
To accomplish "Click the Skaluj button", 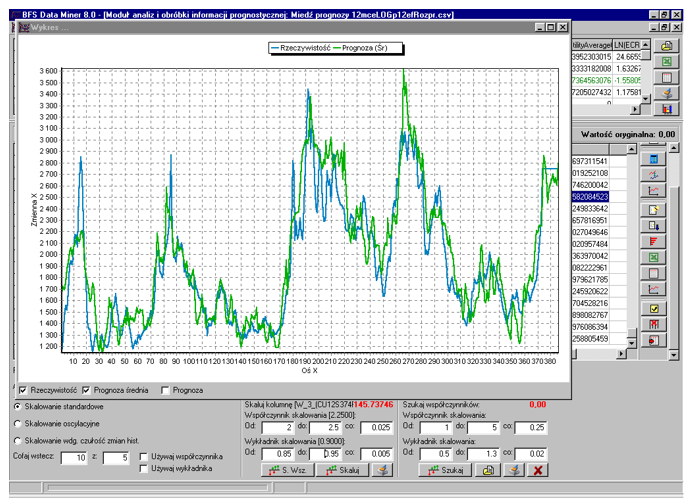I will pos(343,470).
